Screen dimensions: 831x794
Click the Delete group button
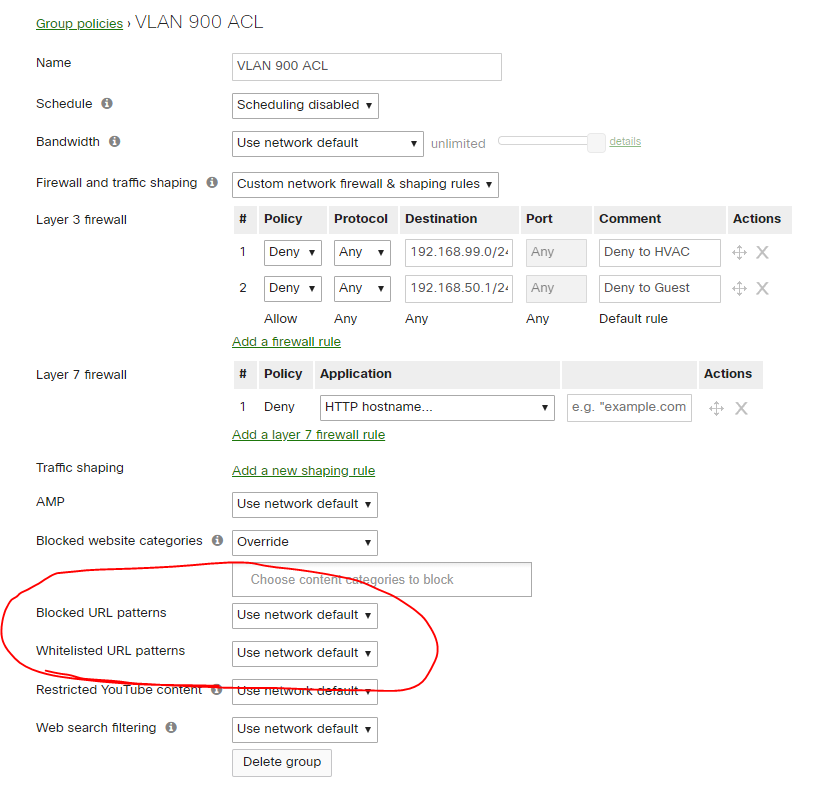(x=281, y=762)
